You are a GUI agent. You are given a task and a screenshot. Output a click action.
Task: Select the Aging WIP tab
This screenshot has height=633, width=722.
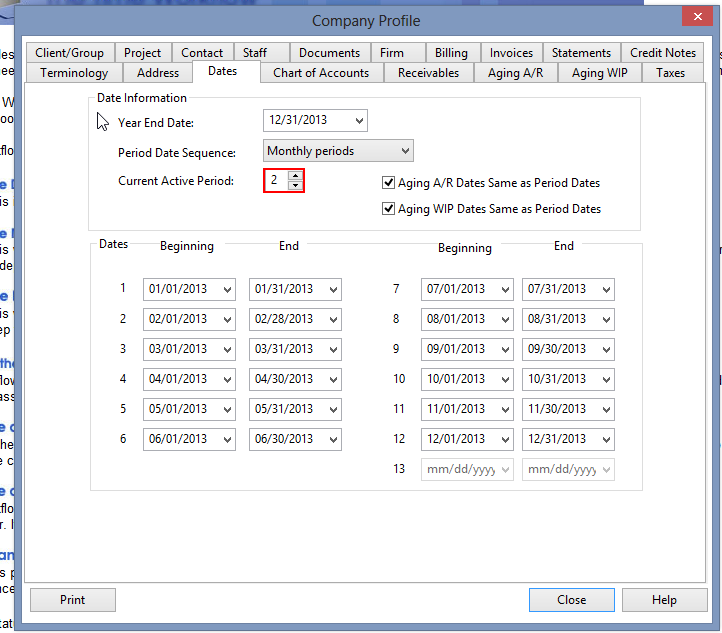coord(599,73)
